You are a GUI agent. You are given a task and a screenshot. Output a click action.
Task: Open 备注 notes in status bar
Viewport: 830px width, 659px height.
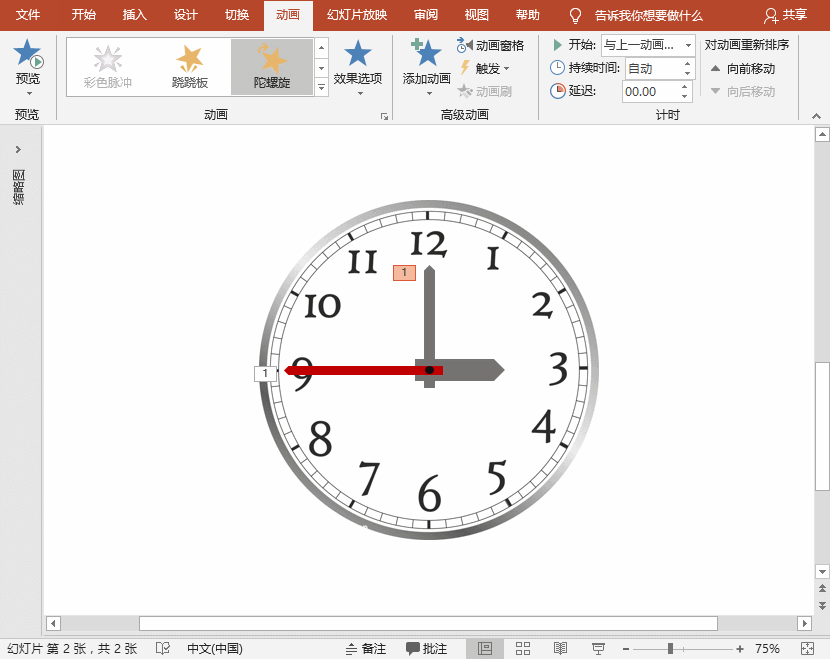point(366,648)
